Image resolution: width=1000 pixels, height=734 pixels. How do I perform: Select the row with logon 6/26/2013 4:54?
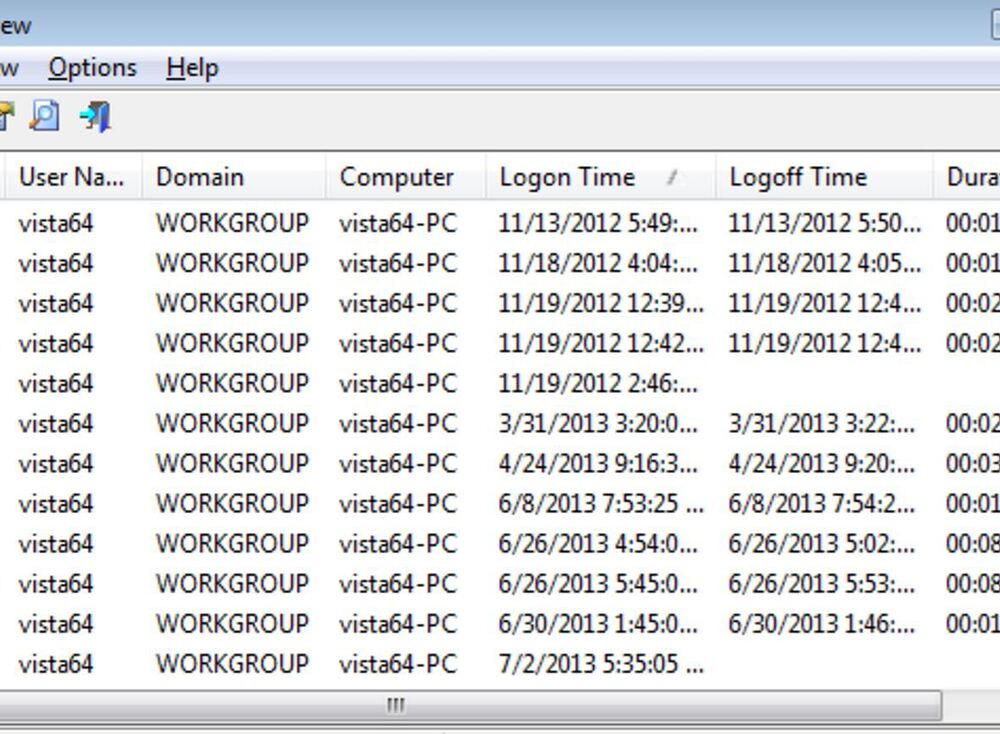500,544
